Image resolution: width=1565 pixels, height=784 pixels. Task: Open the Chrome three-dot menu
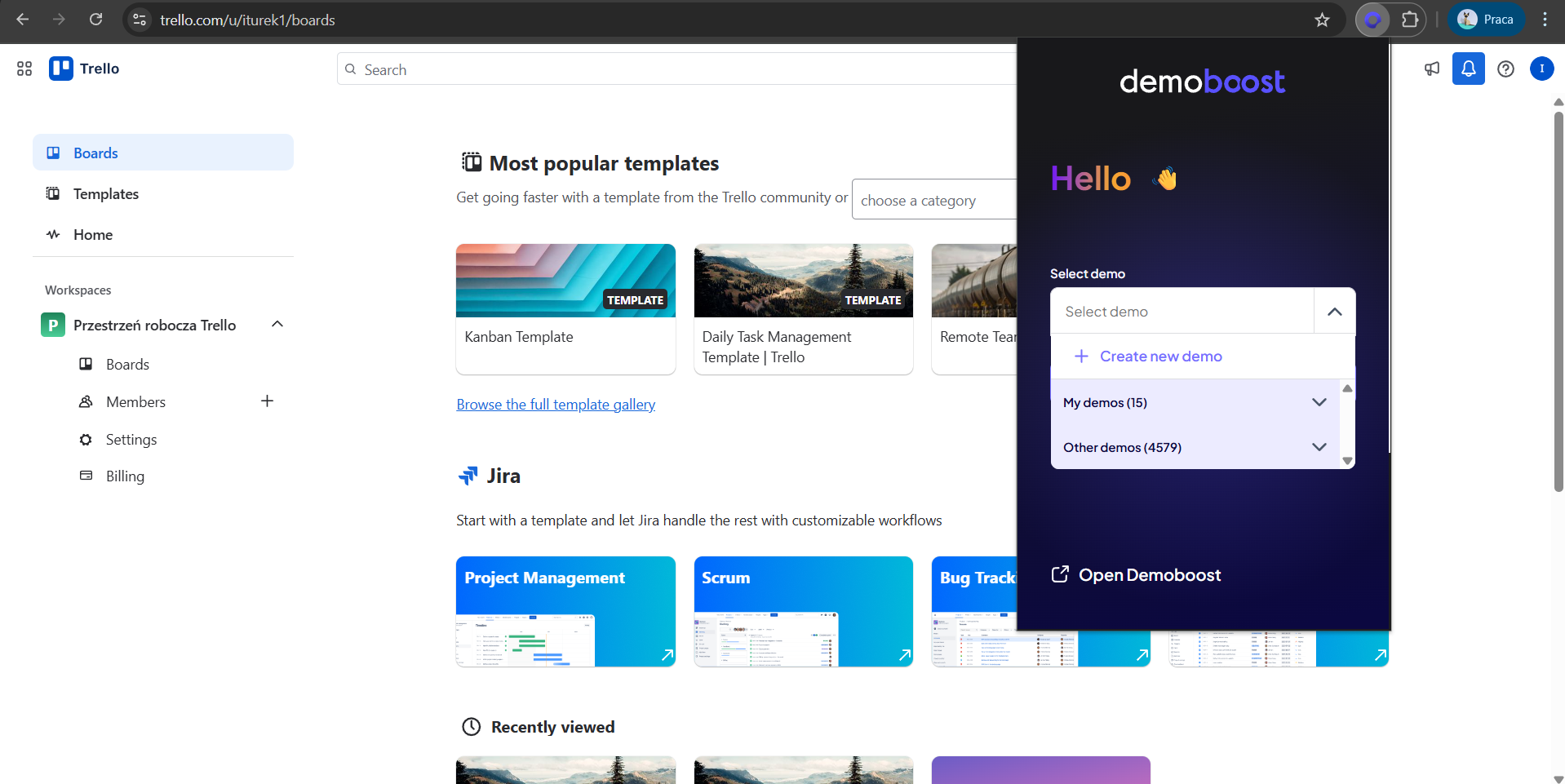pos(1545,20)
